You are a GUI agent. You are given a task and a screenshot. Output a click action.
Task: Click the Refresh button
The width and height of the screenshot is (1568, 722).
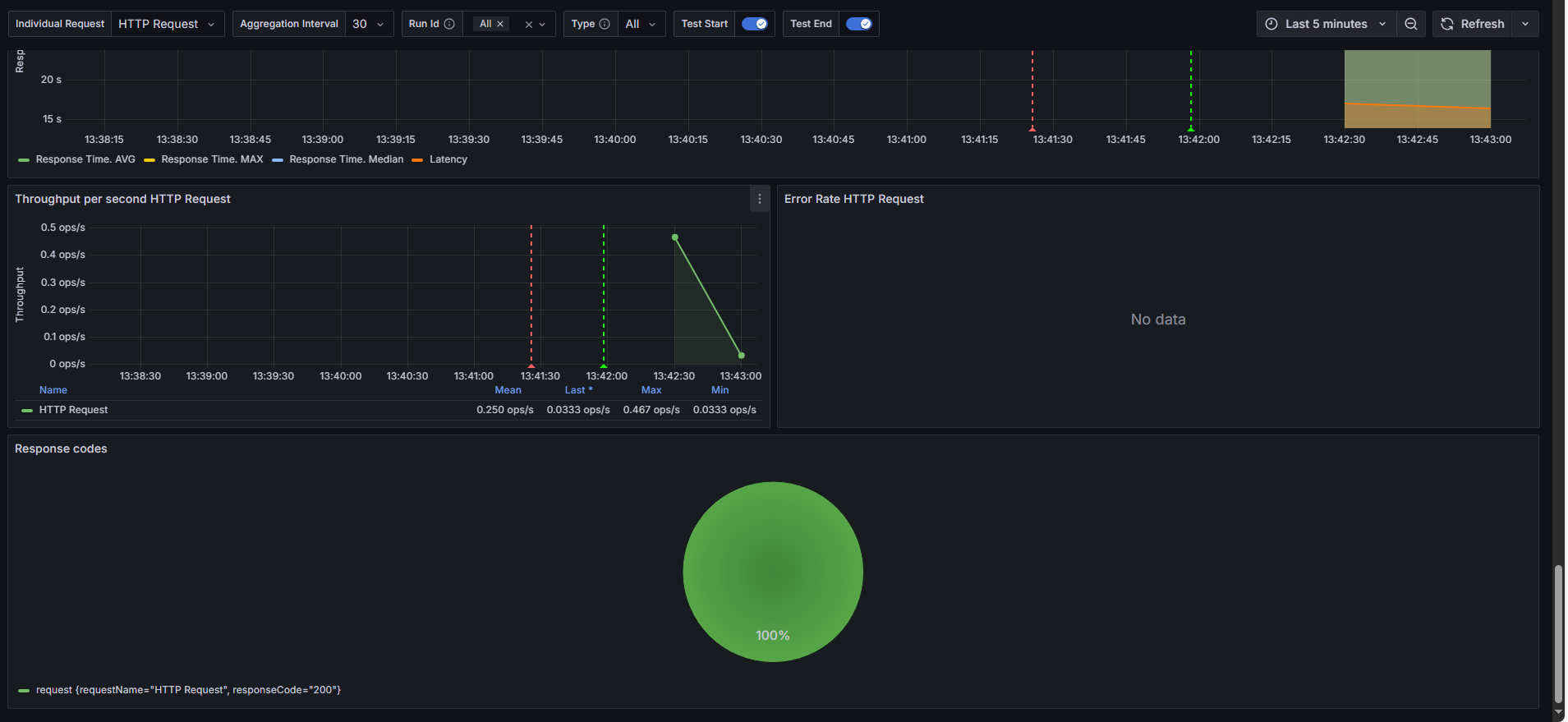pos(1473,24)
